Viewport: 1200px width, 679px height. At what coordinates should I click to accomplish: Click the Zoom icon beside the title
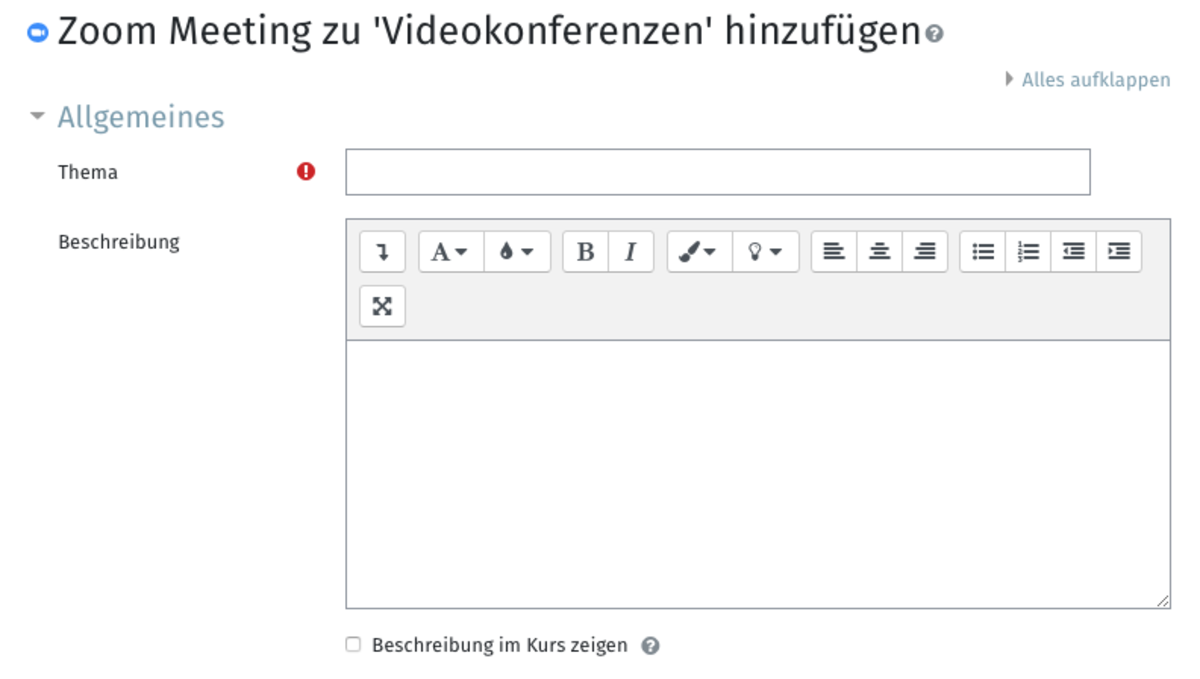tap(37, 34)
